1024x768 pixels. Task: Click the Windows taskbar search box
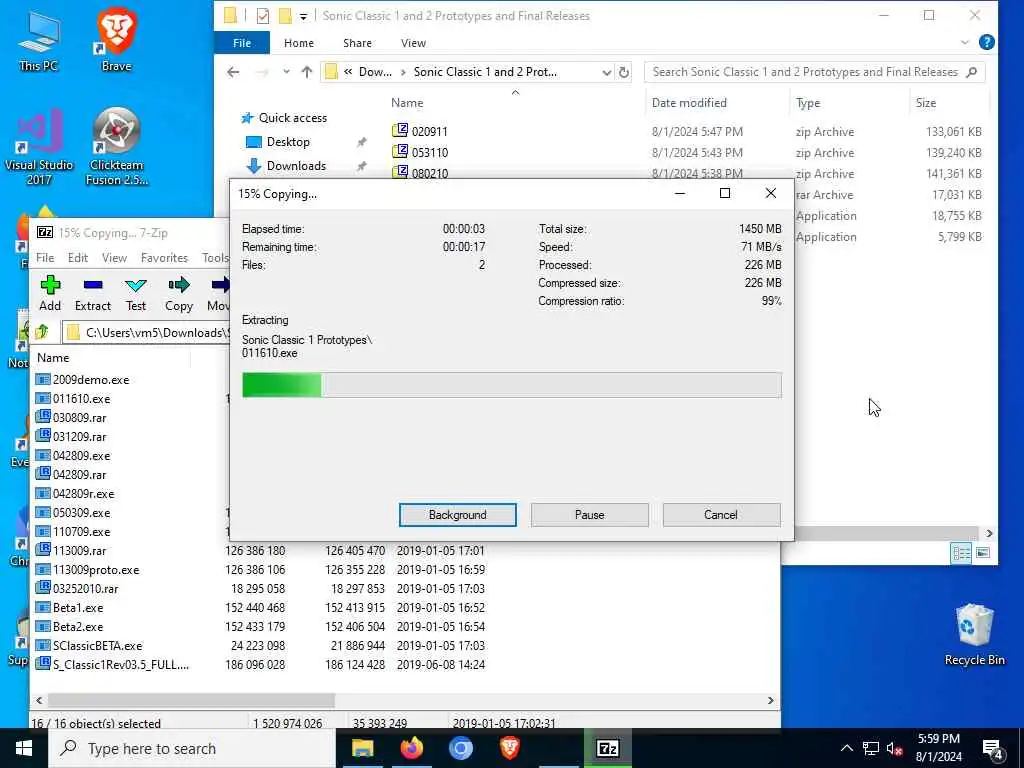[192, 748]
